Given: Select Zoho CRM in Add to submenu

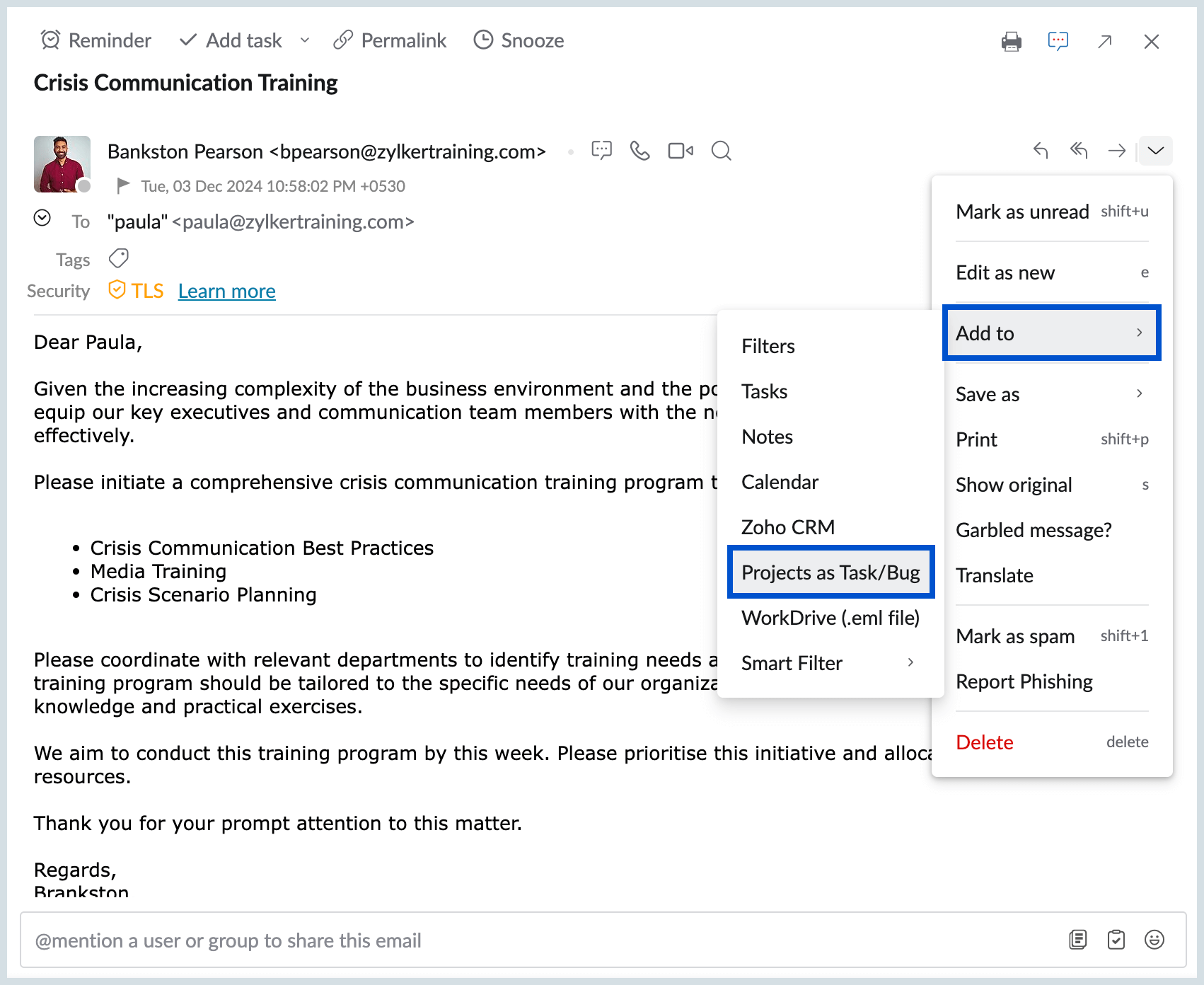Looking at the screenshot, I should pos(787,527).
